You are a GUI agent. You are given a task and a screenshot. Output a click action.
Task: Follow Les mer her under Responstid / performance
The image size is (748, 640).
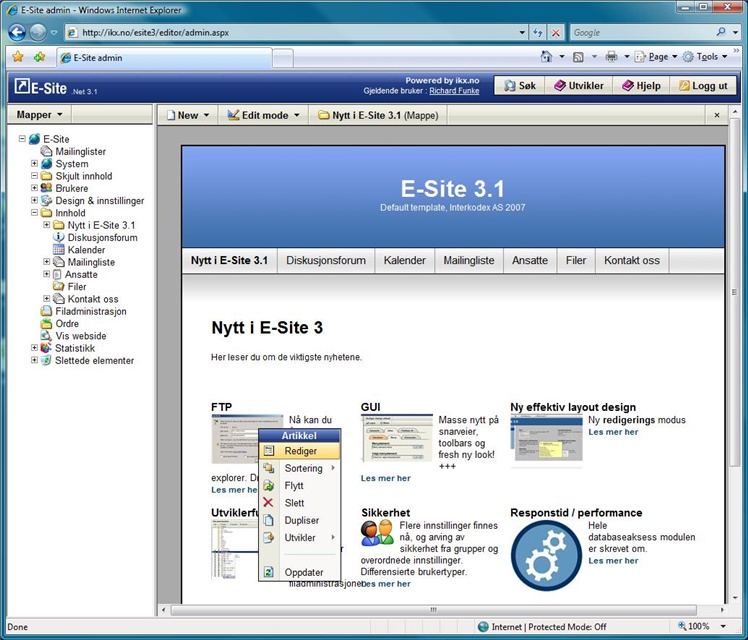pos(613,560)
